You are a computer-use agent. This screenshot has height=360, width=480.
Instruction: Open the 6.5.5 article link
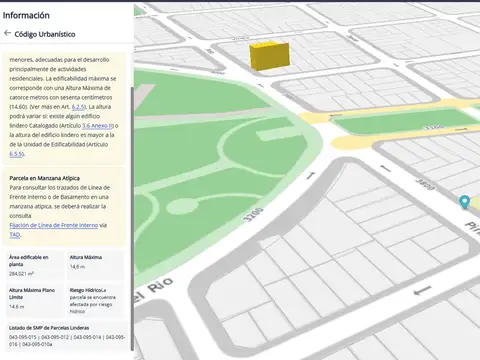(x=16, y=154)
